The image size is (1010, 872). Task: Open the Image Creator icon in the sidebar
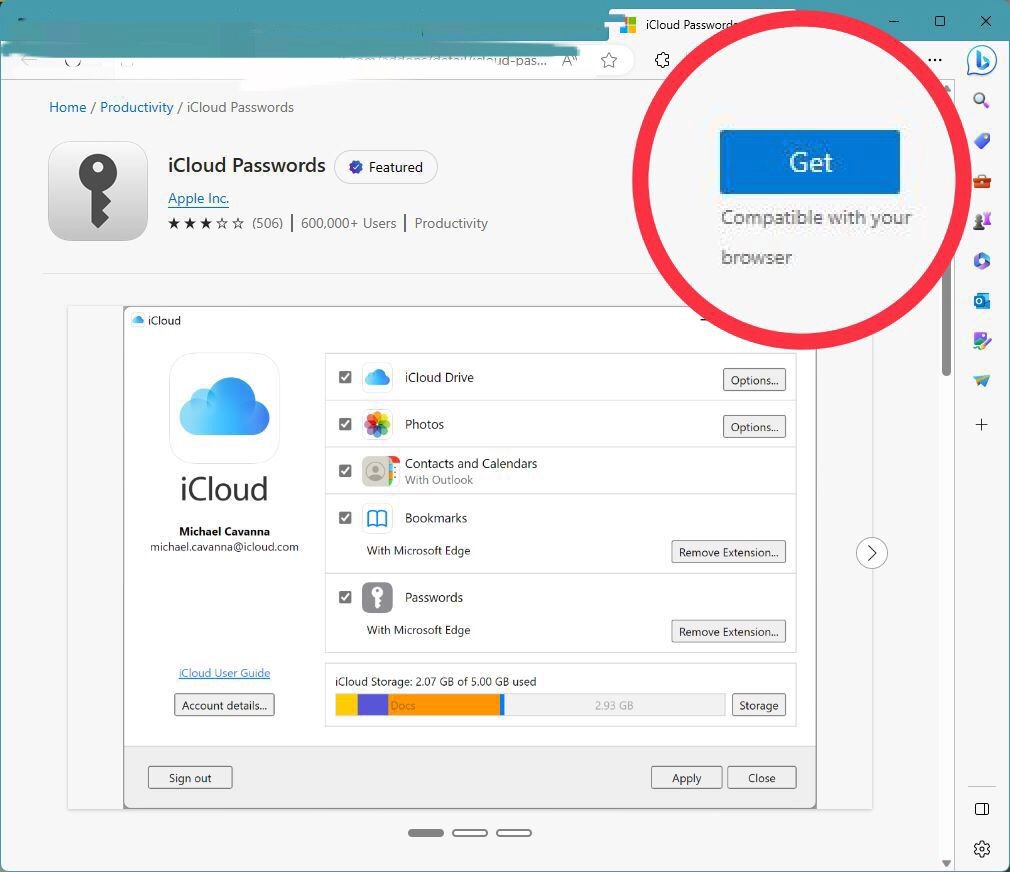point(982,341)
